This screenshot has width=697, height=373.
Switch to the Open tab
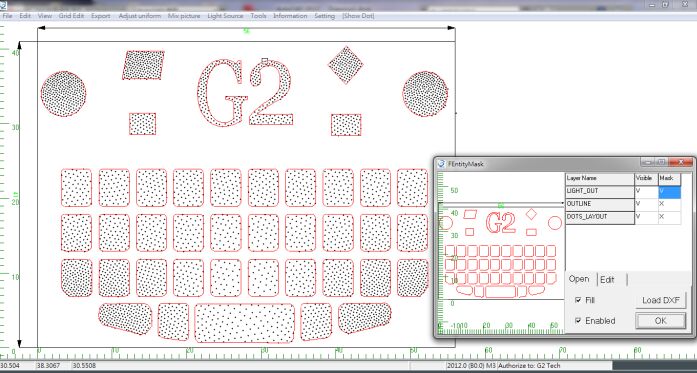579,279
